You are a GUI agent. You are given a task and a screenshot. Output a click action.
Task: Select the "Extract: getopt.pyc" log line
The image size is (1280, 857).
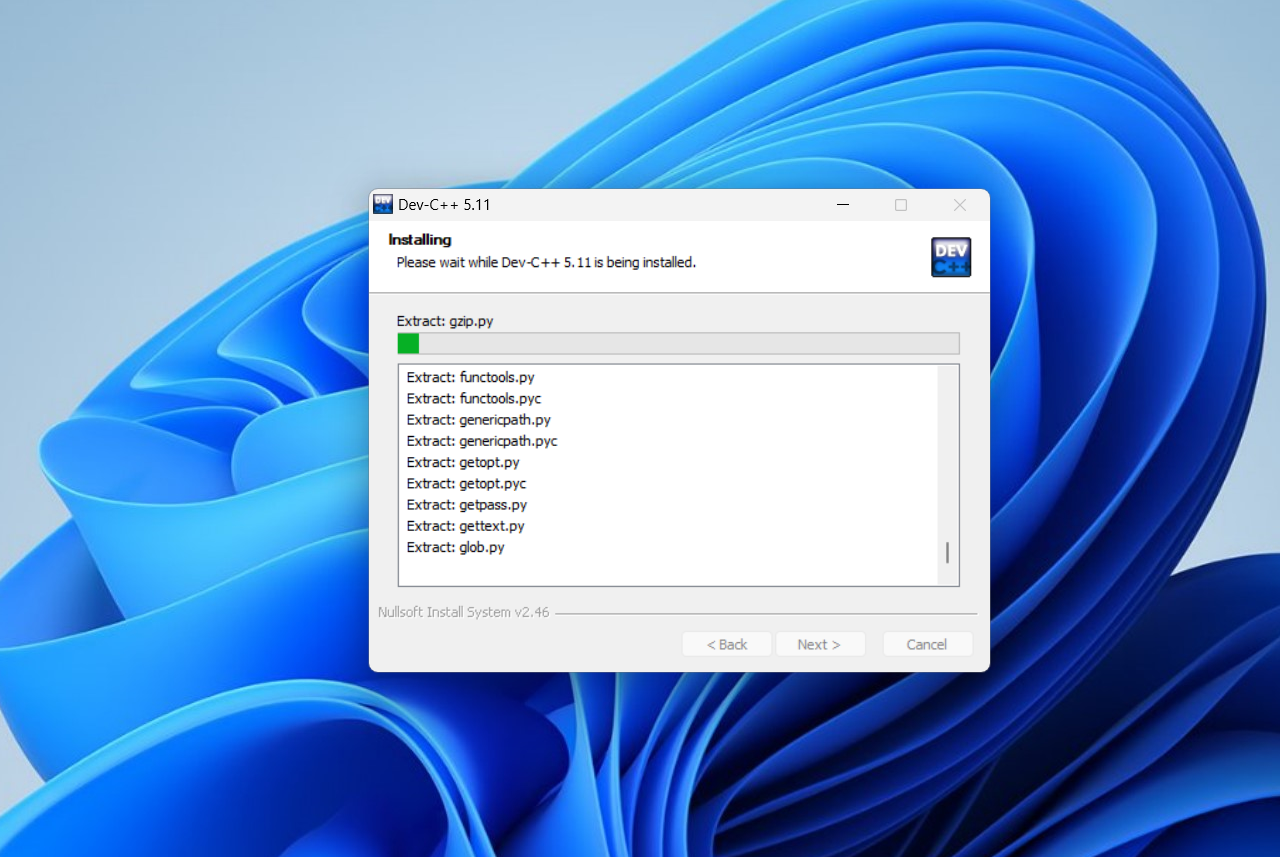click(x=466, y=483)
